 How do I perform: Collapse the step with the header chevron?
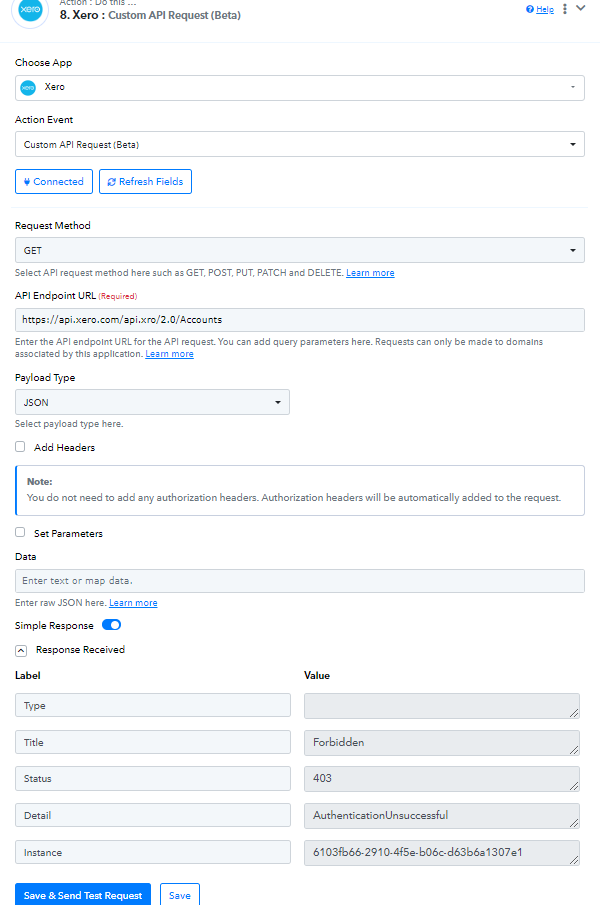[581, 8]
